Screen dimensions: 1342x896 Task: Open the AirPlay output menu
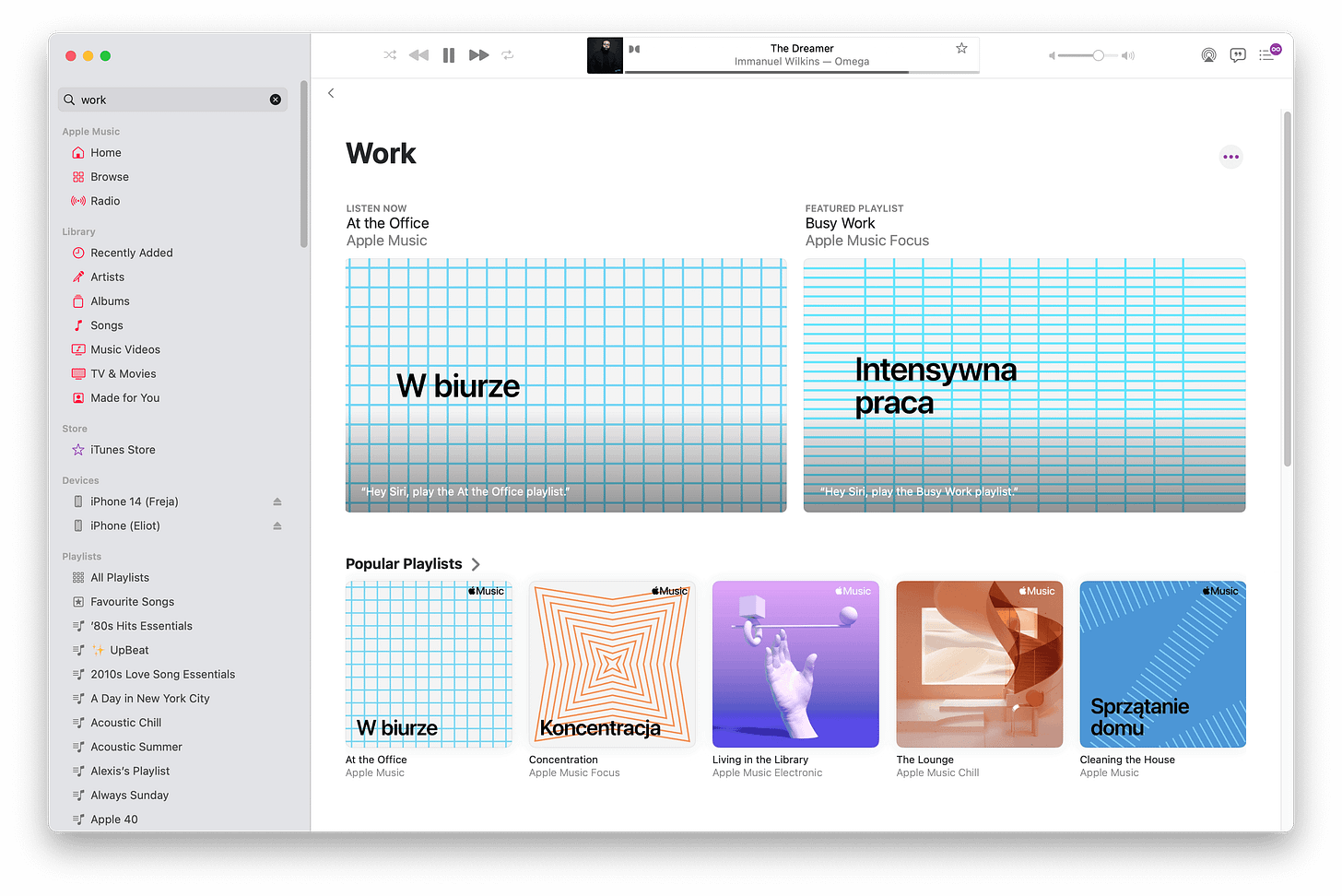click(x=1208, y=55)
